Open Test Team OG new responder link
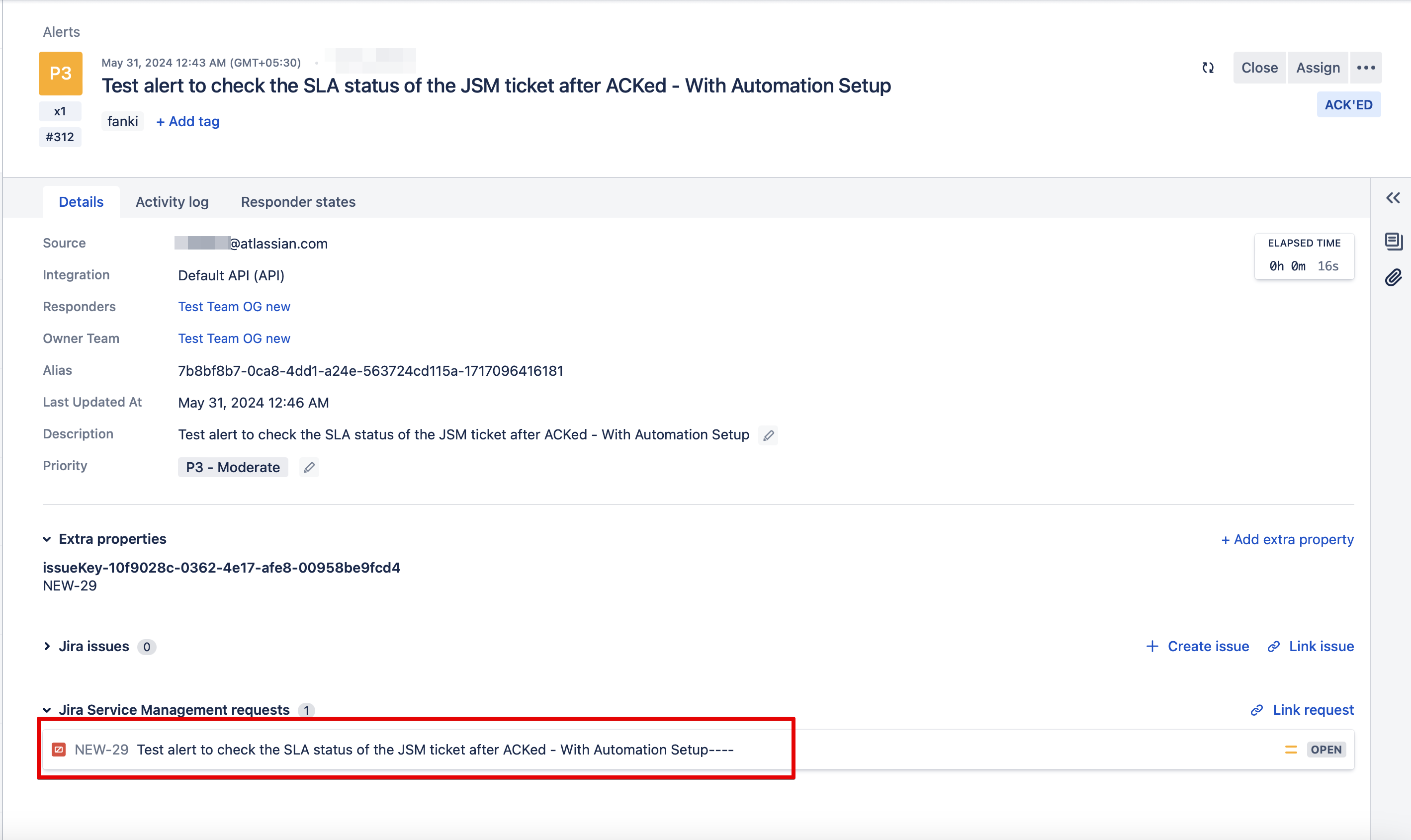Image resolution: width=1411 pixels, height=840 pixels. 234,307
